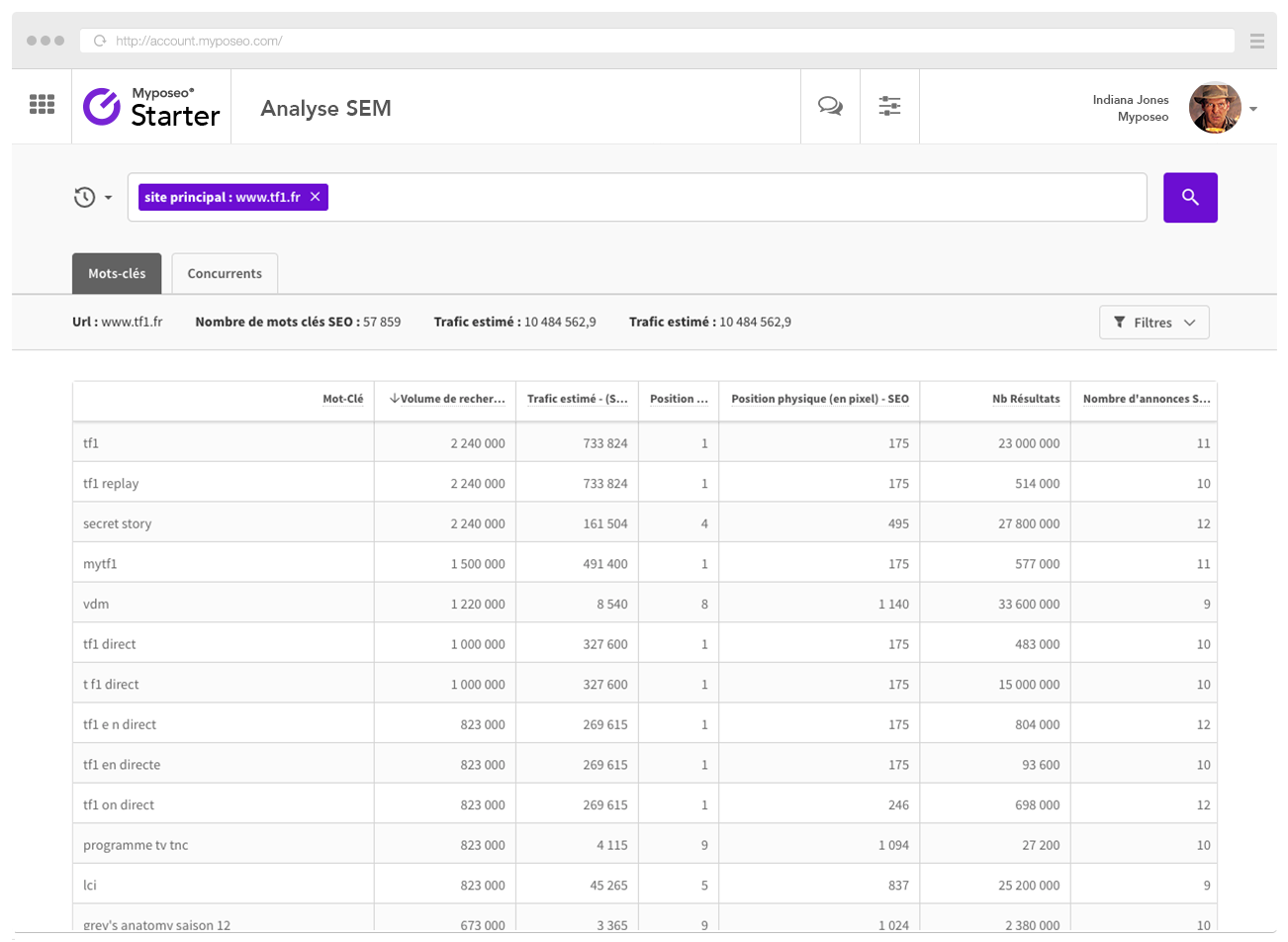Click the Analyse SEM page title
This screenshot has height=942, width=1288.
(325, 108)
